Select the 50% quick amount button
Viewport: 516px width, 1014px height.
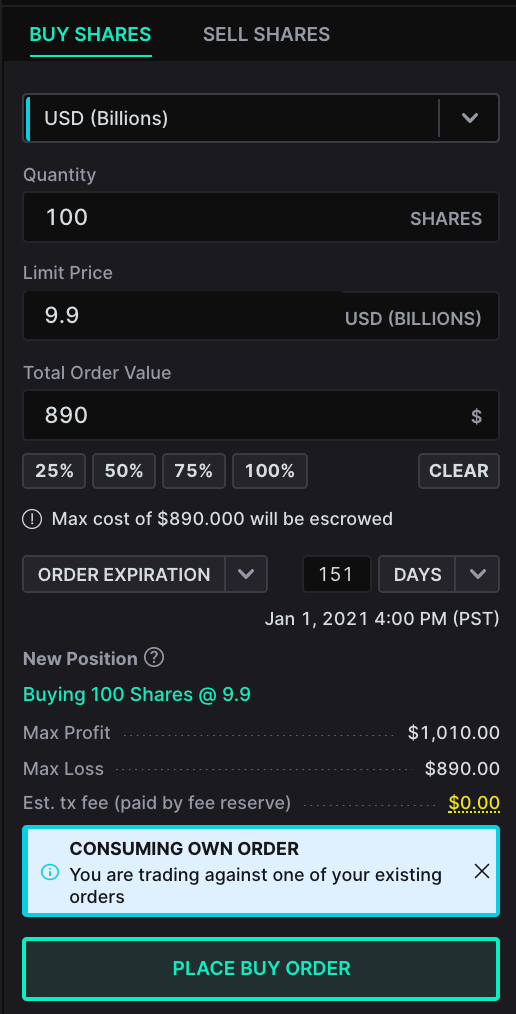pos(124,471)
